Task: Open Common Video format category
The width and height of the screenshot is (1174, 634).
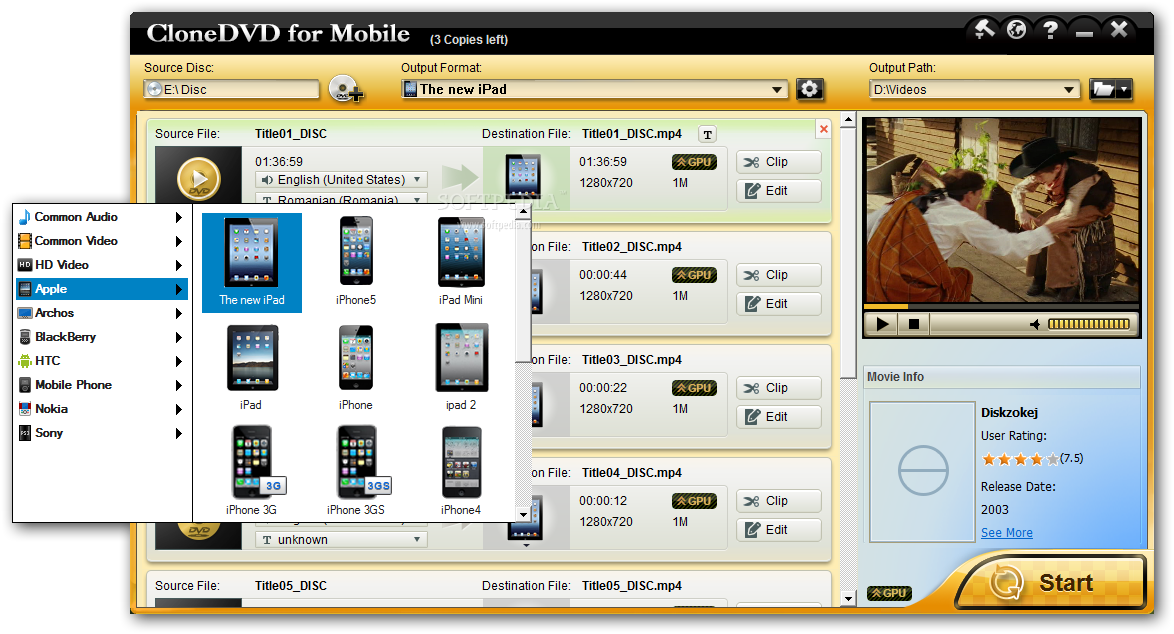Action: click(x=101, y=241)
